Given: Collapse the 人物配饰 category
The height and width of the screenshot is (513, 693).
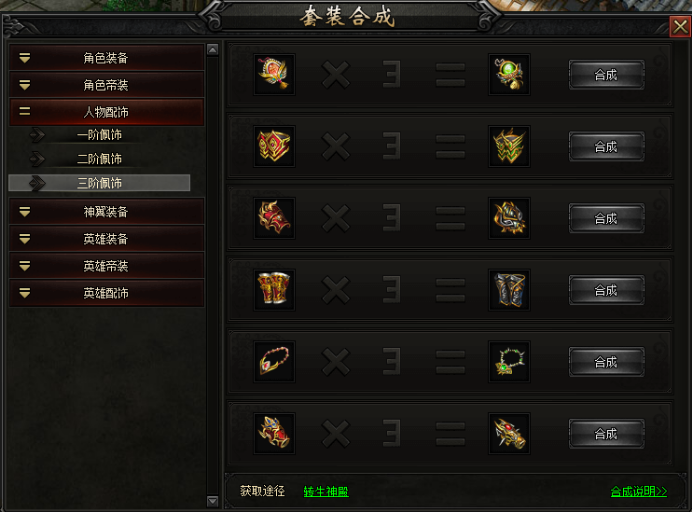Looking at the screenshot, I should (107, 112).
